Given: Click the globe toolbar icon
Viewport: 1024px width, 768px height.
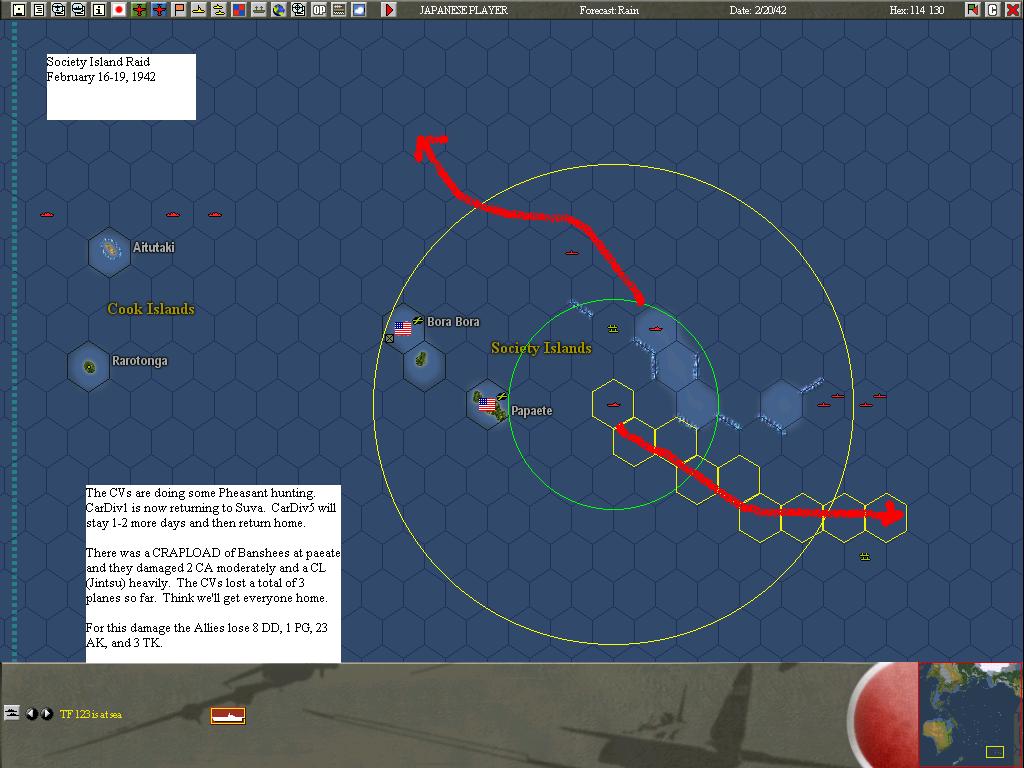Looking at the screenshot, I should pos(279,10).
